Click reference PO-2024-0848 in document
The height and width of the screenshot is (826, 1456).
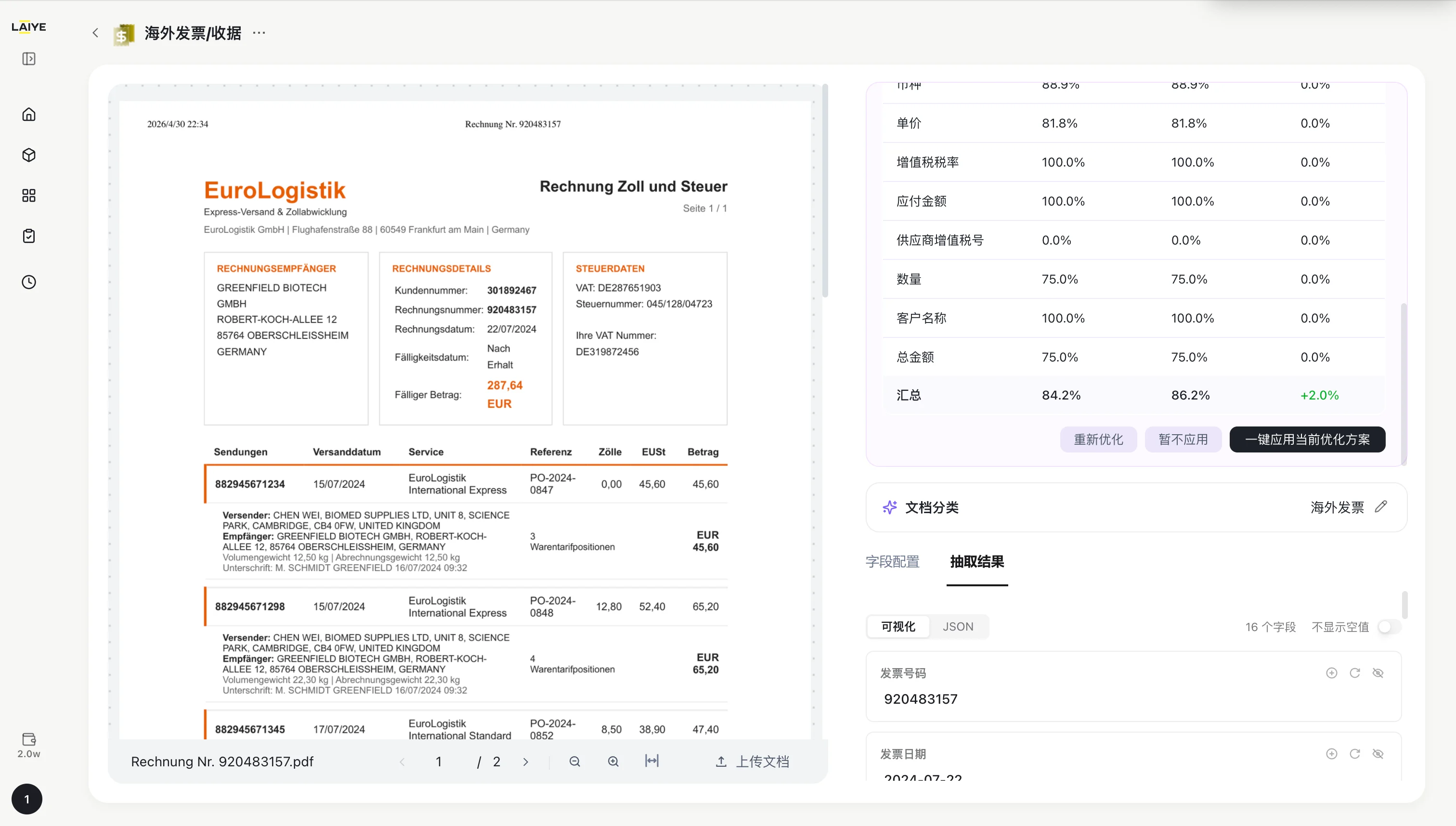[x=553, y=607]
